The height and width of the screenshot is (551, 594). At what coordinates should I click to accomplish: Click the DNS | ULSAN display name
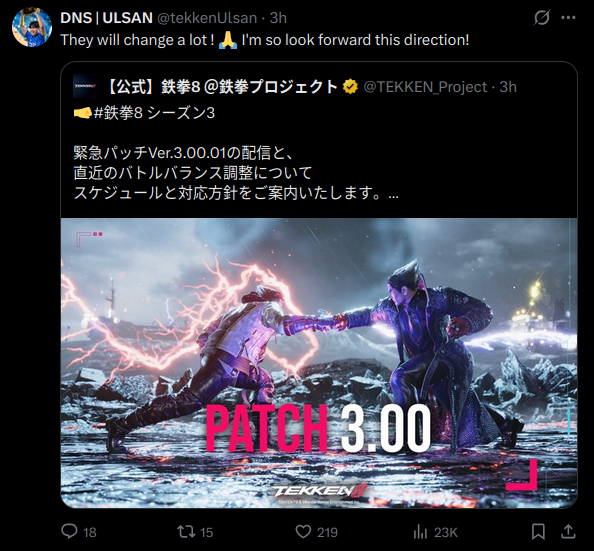coord(106,18)
